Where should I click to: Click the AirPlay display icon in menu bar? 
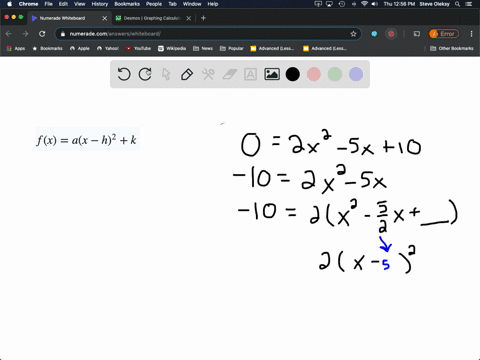coord(329,4)
